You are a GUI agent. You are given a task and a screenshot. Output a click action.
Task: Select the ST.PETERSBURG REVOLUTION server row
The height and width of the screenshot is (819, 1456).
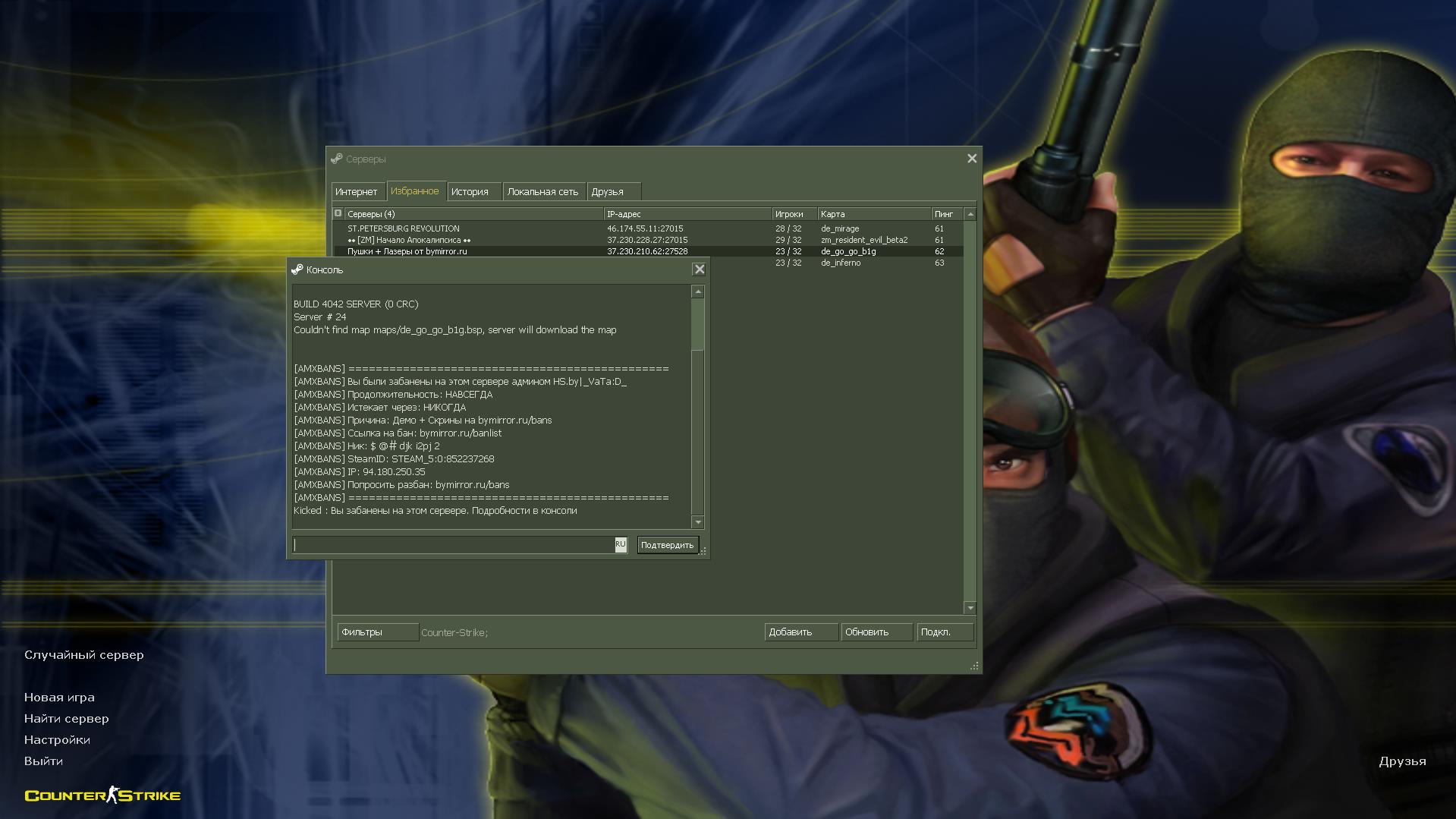(x=649, y=228)
